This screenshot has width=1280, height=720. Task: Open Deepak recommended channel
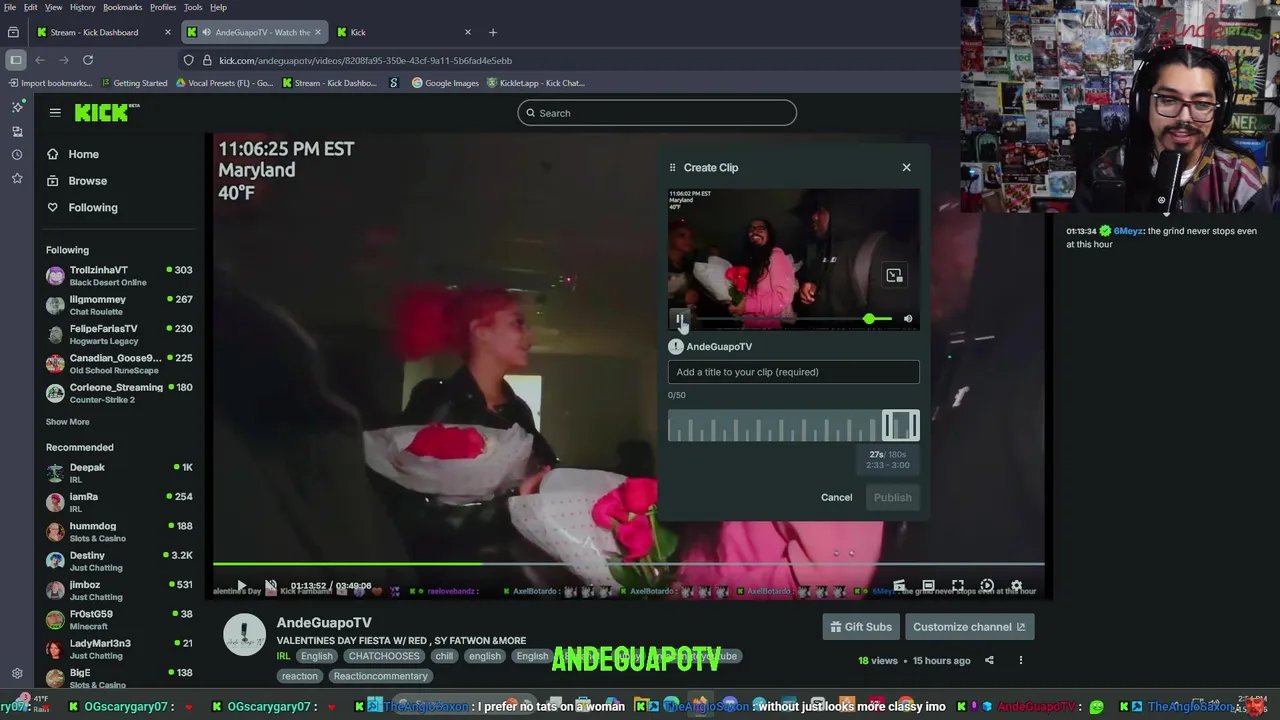pos(118,473)
